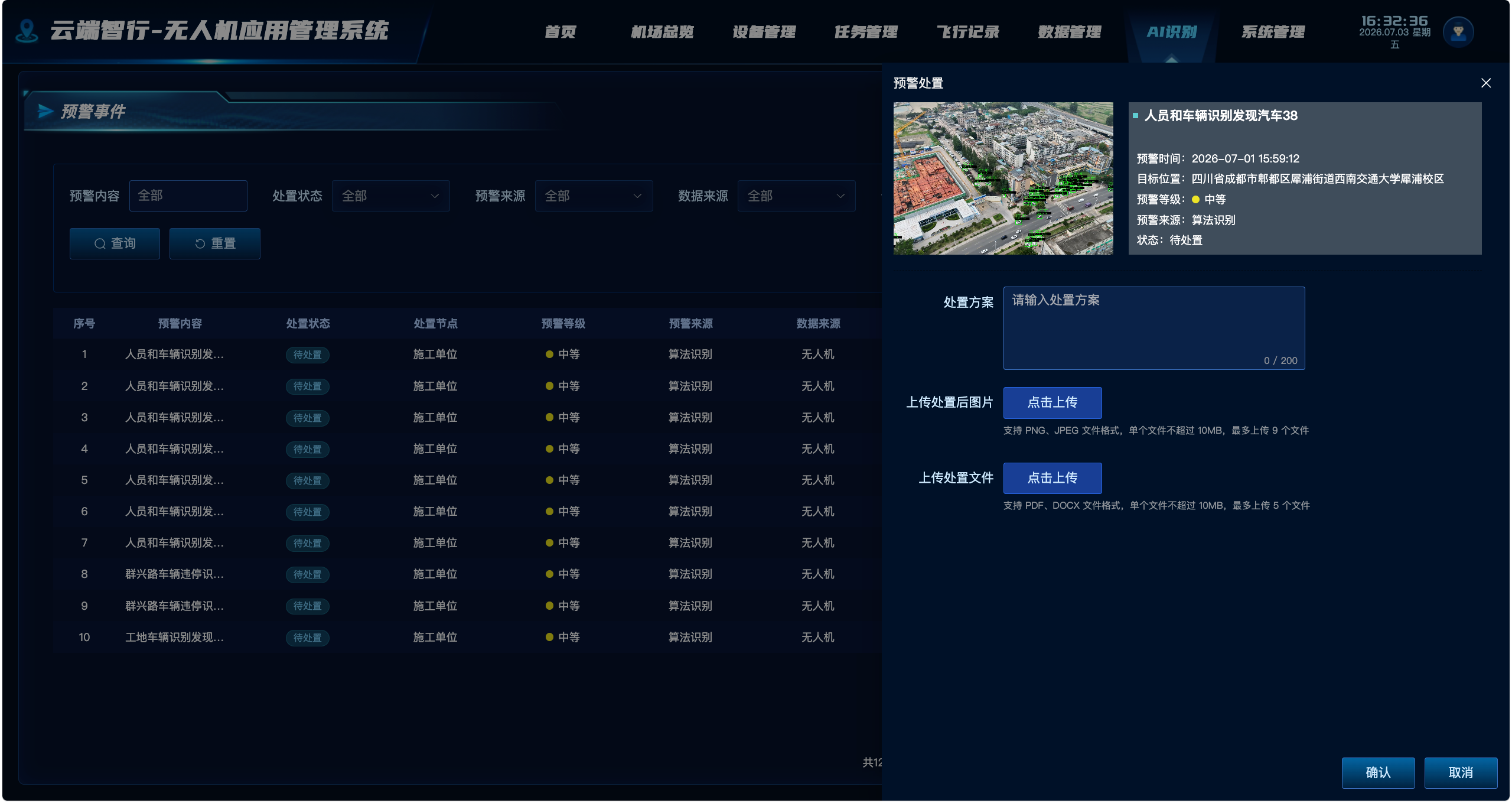Select the AI识别 tab
The image size is (1512, 803).
1172,32
